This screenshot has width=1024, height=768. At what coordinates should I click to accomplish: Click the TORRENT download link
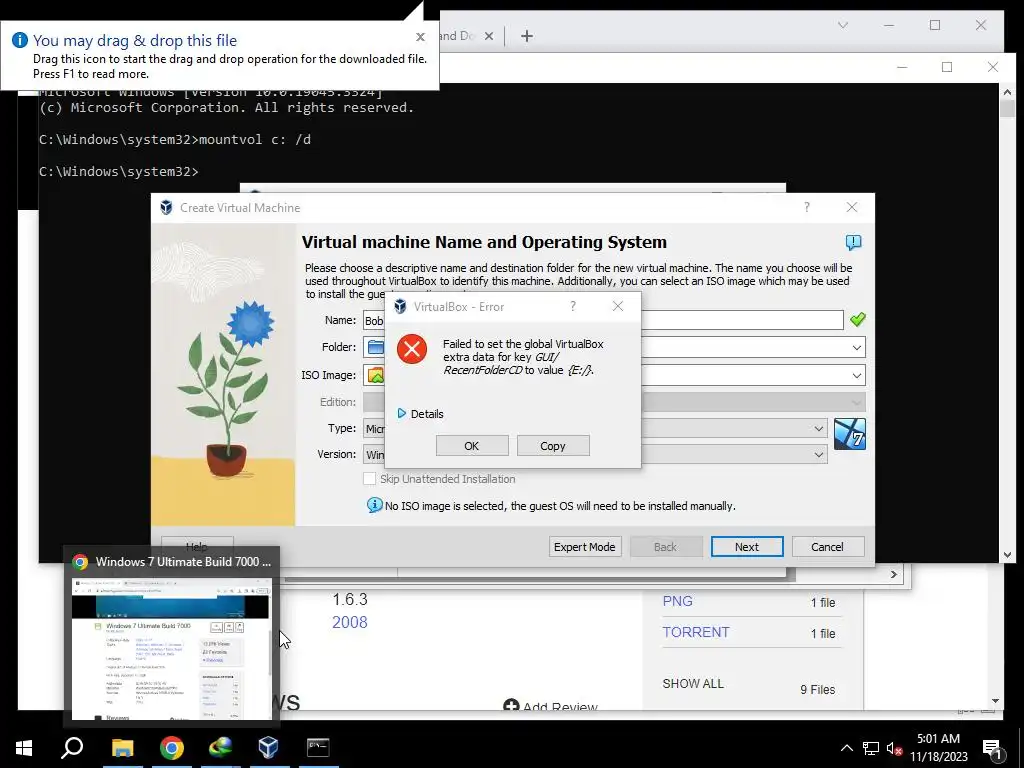pos(696,632)
